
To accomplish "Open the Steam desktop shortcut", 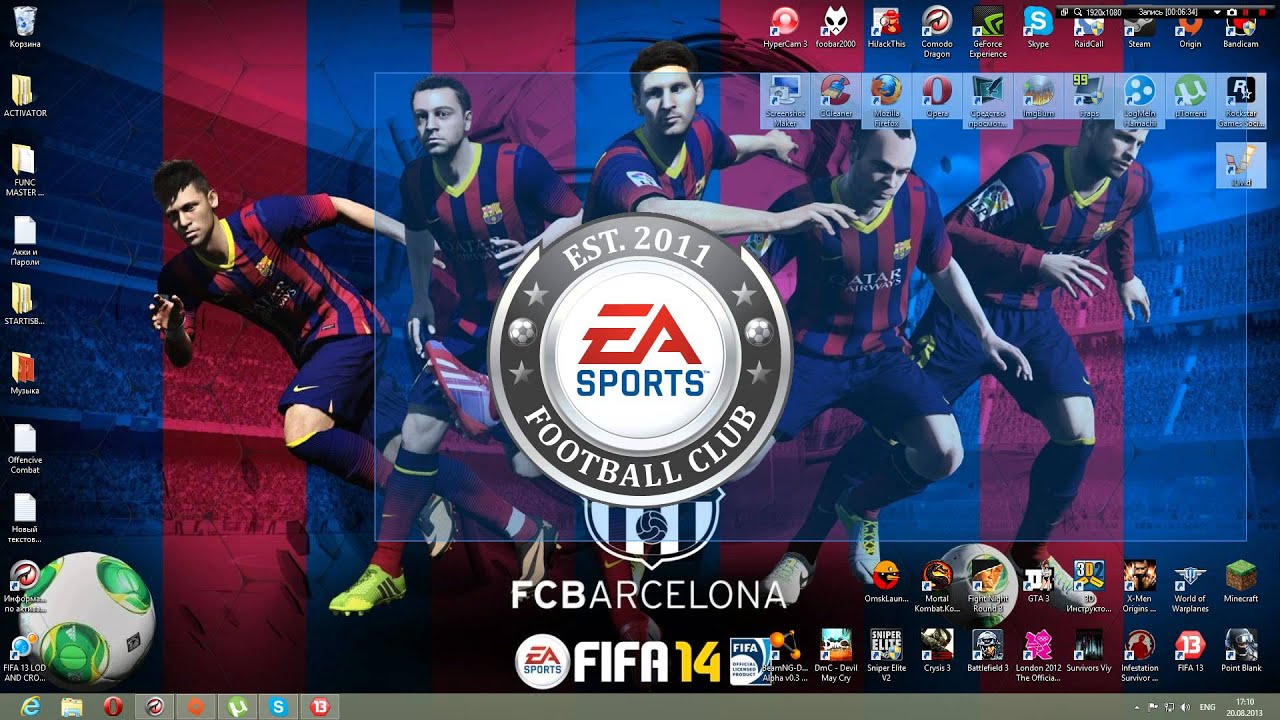I will click(x=1139, y=29).
